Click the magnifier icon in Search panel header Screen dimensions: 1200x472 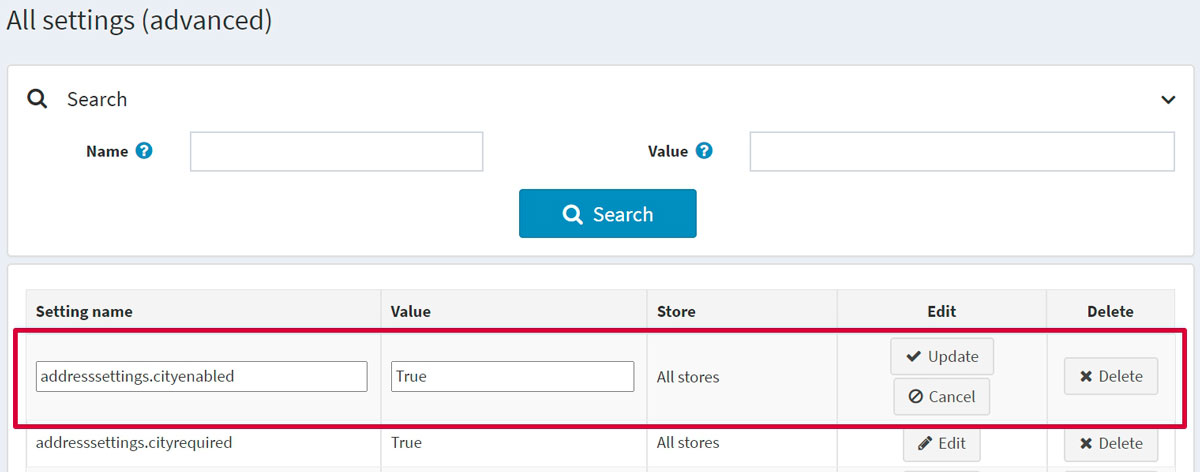point(37,99)
